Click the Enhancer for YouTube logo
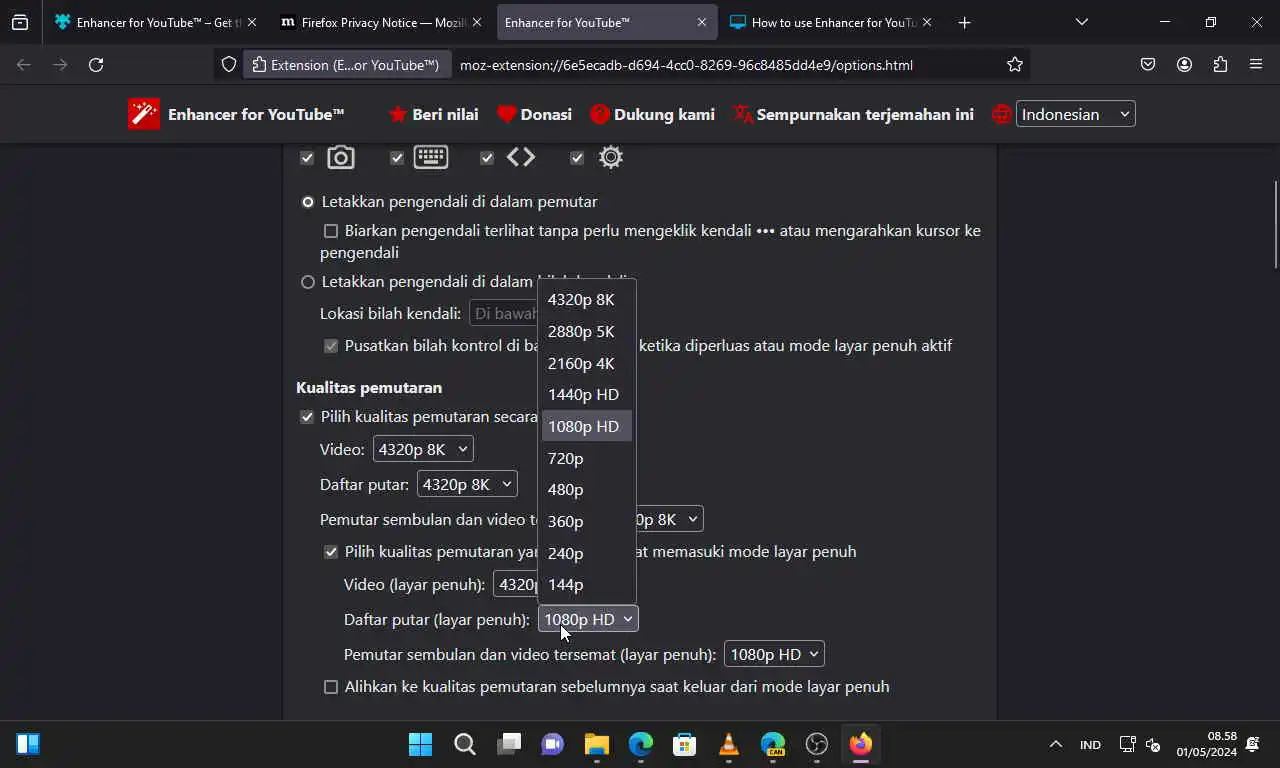1280x768 pixels. 144,114
